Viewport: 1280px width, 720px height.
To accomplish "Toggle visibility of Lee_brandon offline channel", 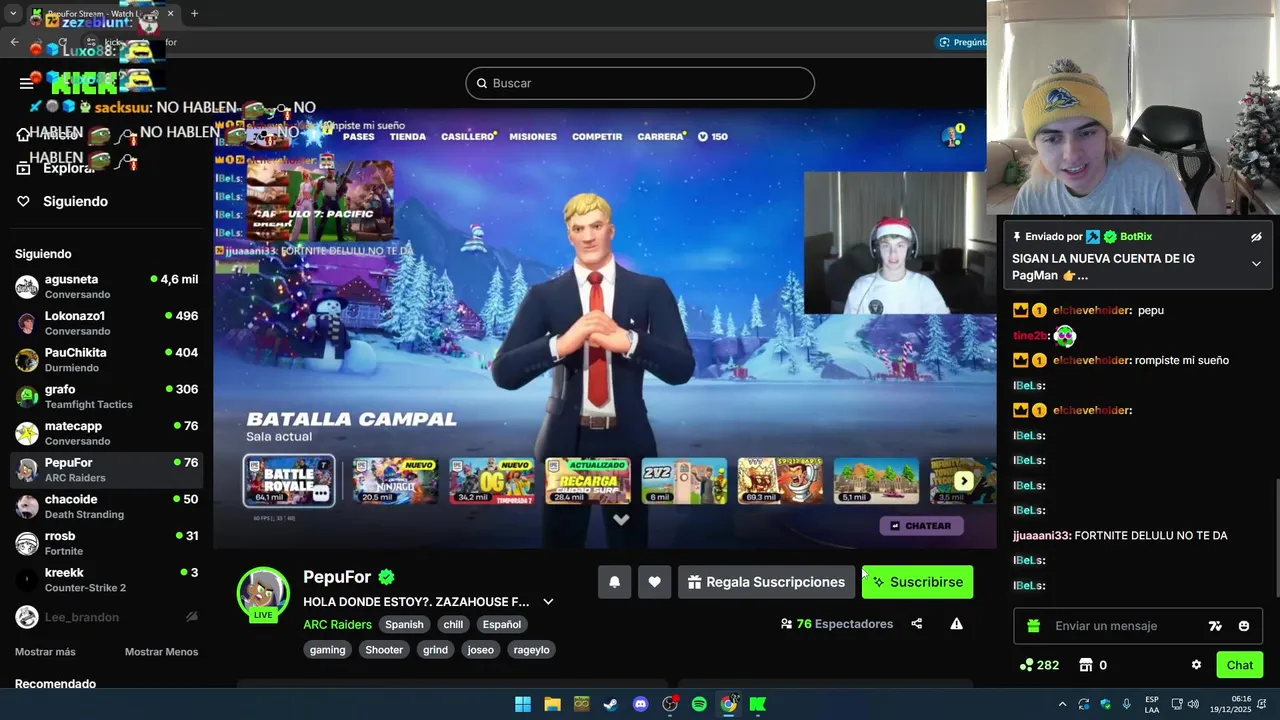I will point(192,617).
